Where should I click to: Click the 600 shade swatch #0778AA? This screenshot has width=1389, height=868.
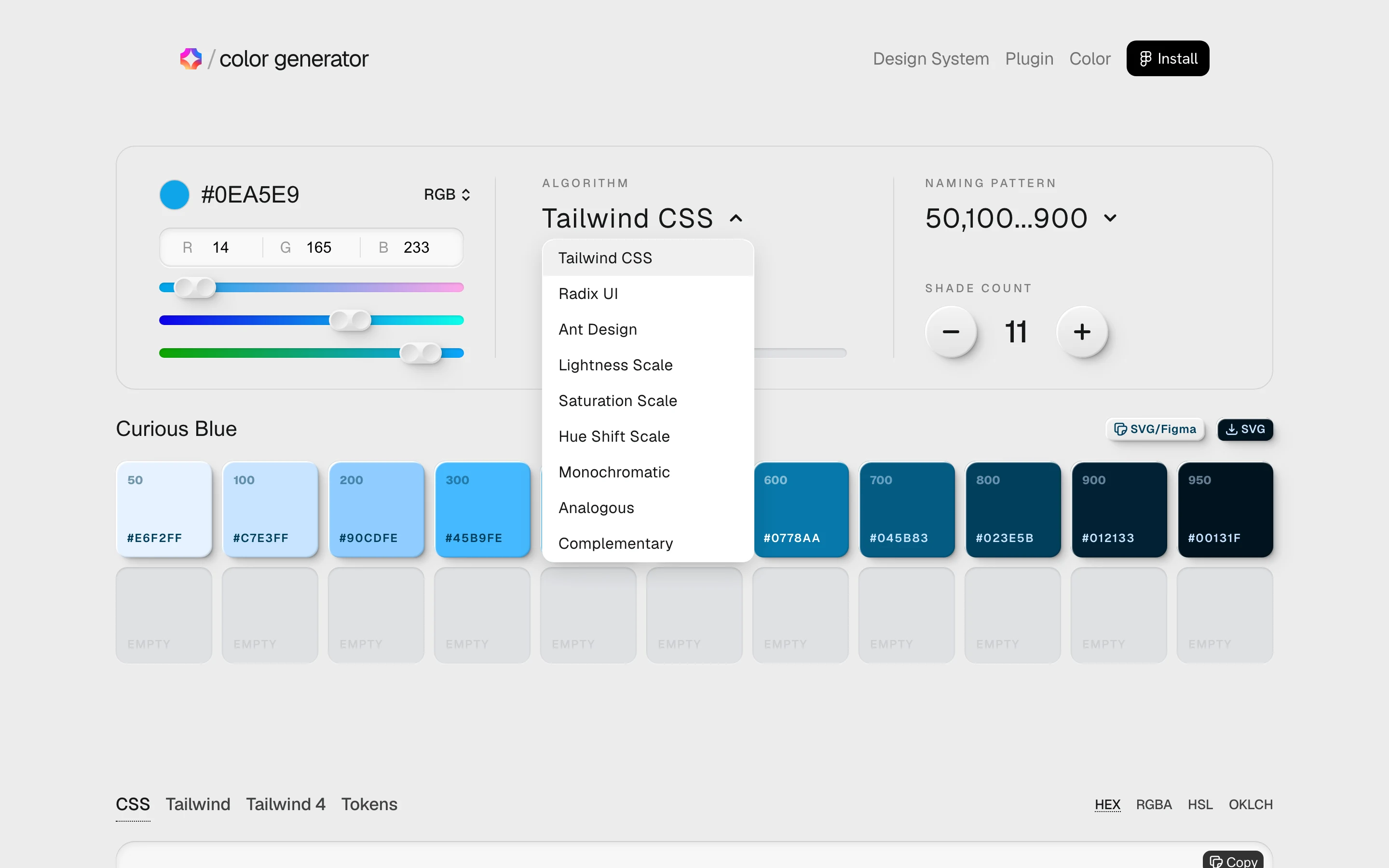point(801,510)
